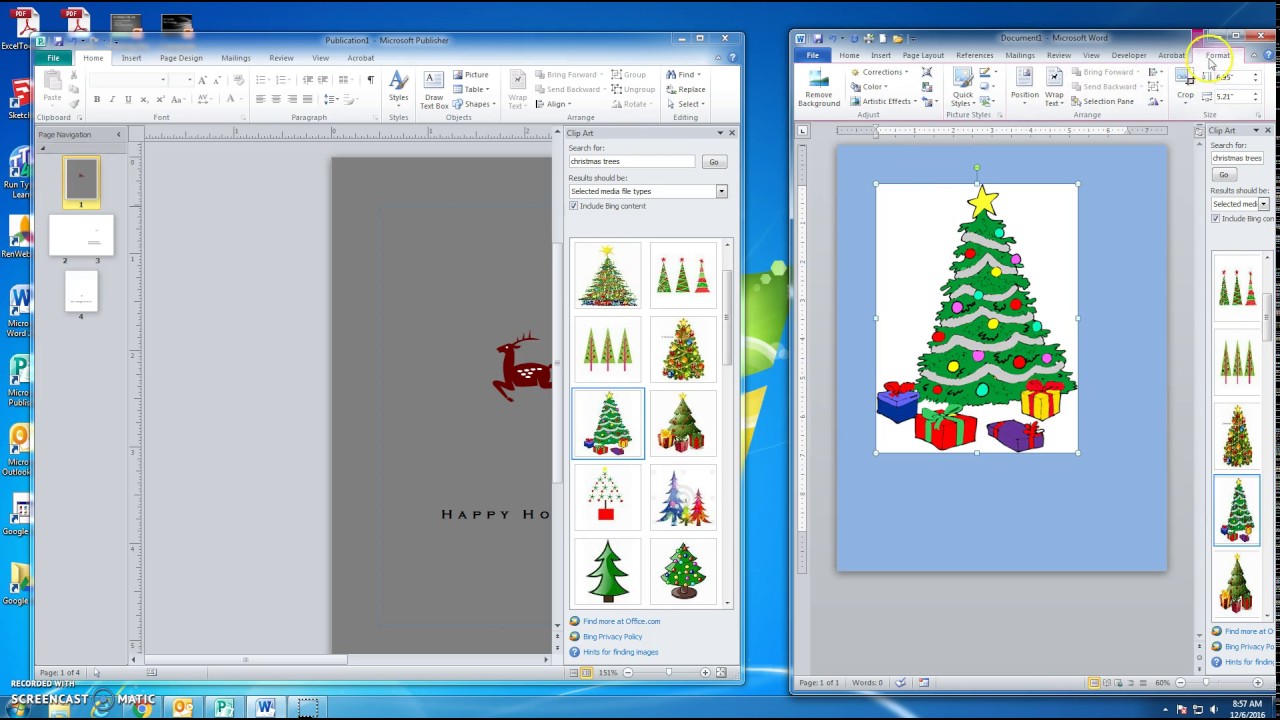
Task: Adjust Publisher zoom slider
Action: pyautogui.click(x=668, y=673)
